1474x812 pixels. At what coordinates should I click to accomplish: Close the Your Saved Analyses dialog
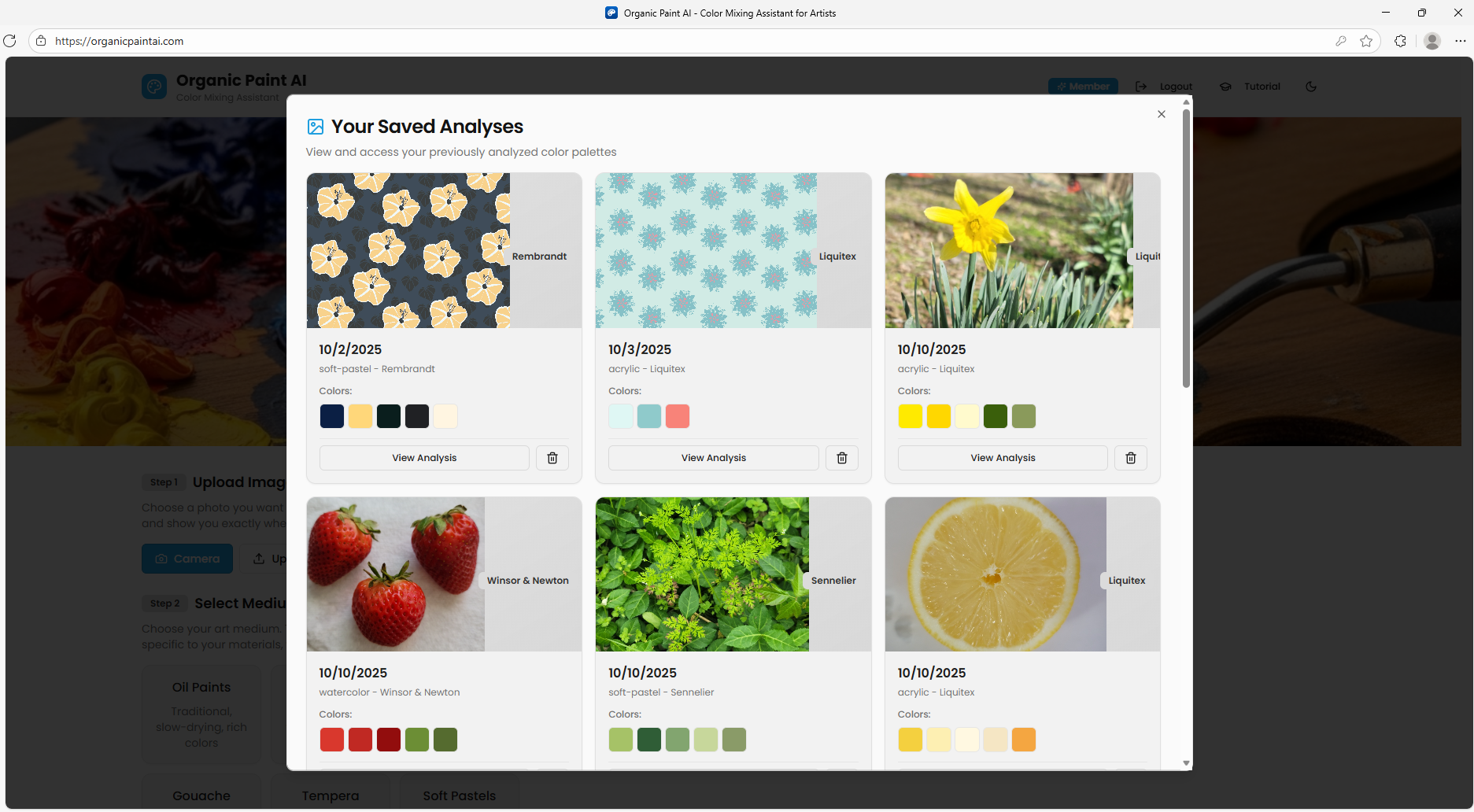(x=1161, y=113)
